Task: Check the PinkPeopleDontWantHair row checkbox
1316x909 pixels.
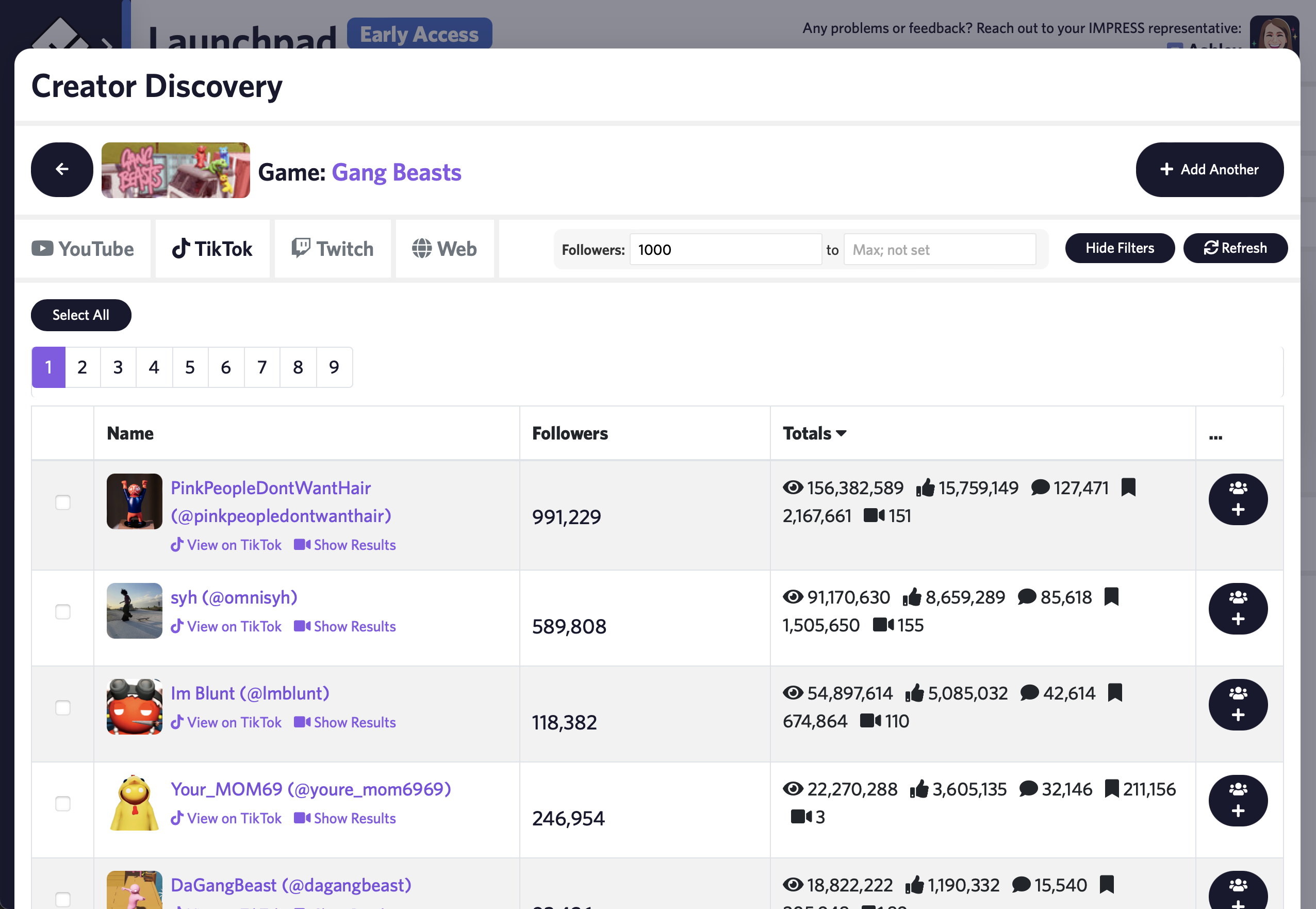Action: (62, 502)
